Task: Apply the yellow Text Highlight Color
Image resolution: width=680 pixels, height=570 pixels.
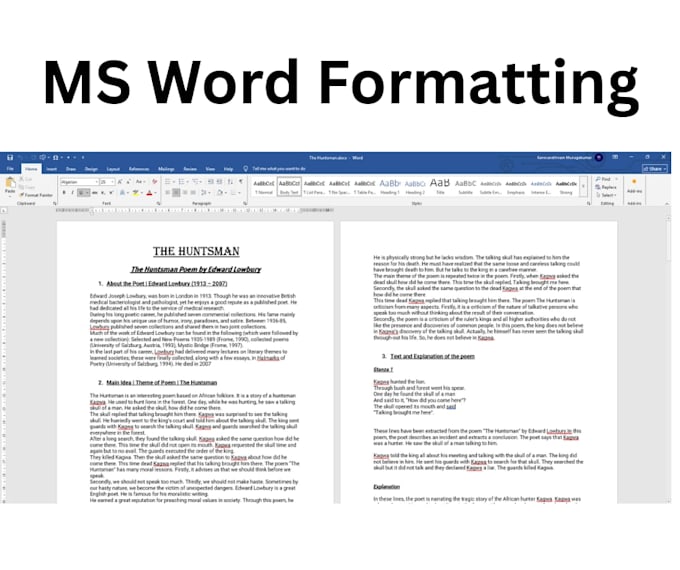Action: [136, 194]
